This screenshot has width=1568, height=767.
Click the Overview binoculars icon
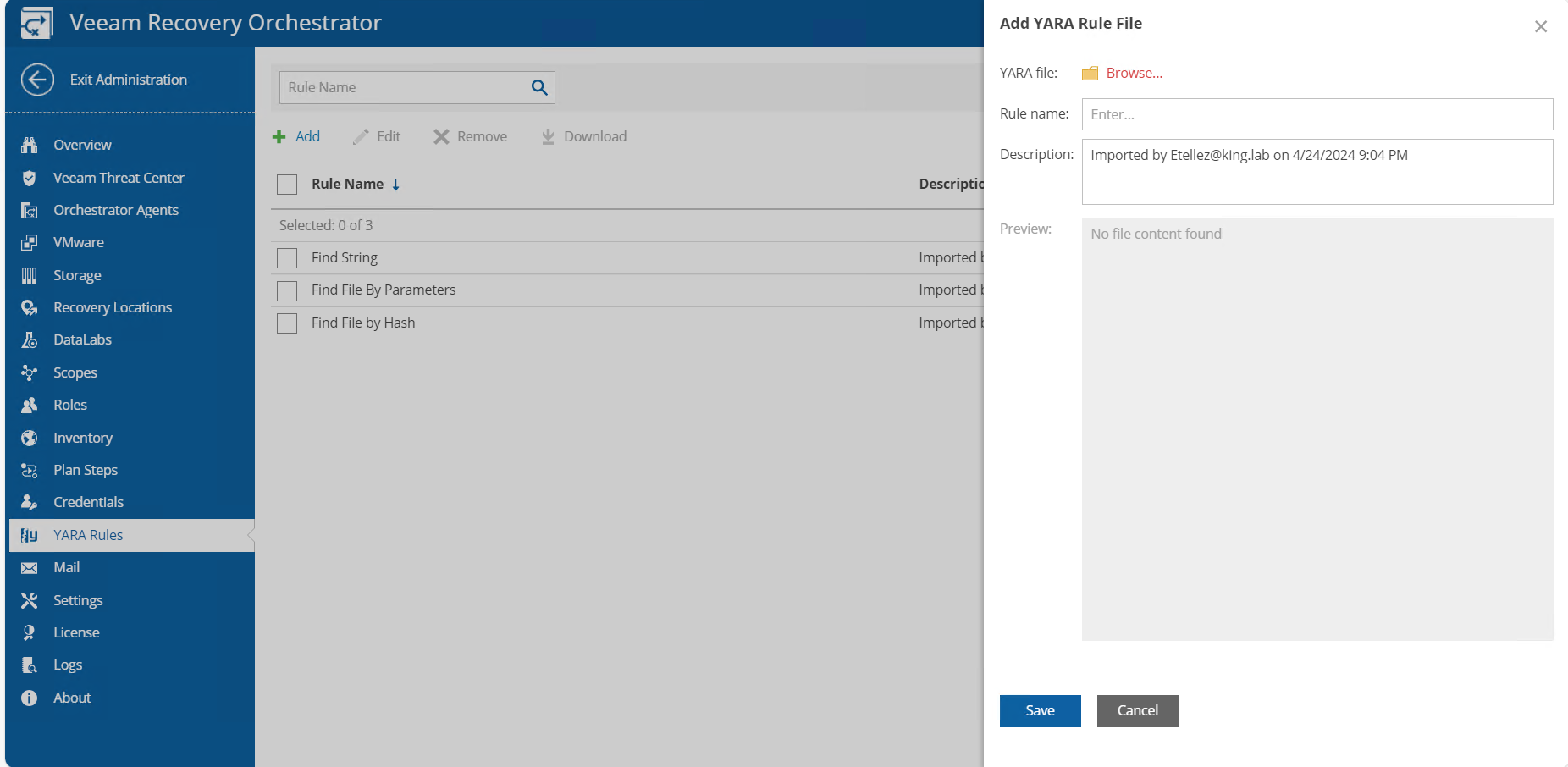[30, 145]
